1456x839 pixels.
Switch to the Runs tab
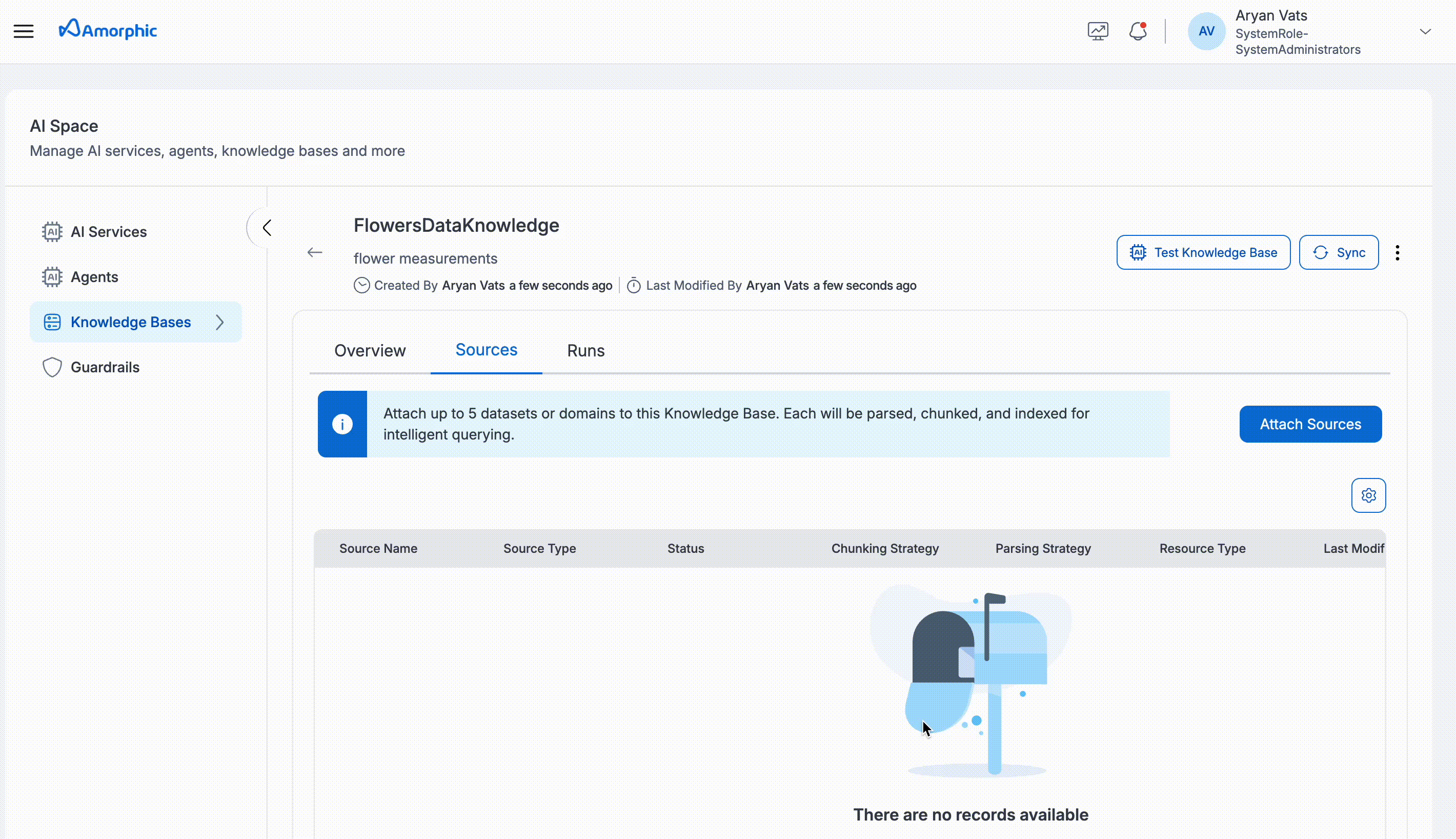point(585,350)
